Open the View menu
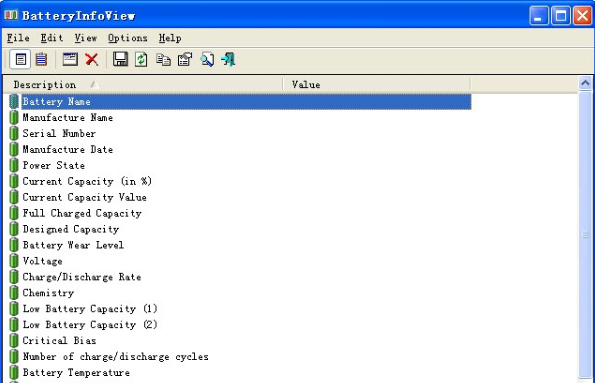 86,38
